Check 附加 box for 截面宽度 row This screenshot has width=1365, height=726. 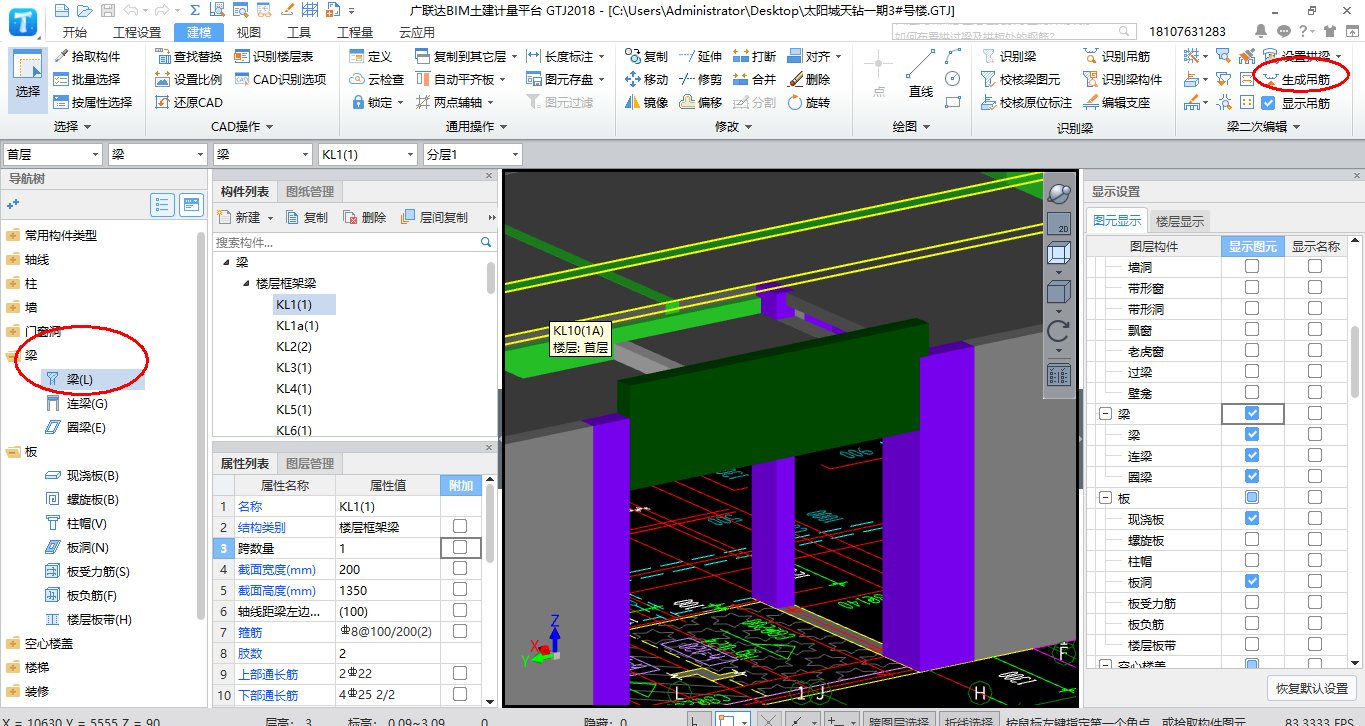point(460,568)
